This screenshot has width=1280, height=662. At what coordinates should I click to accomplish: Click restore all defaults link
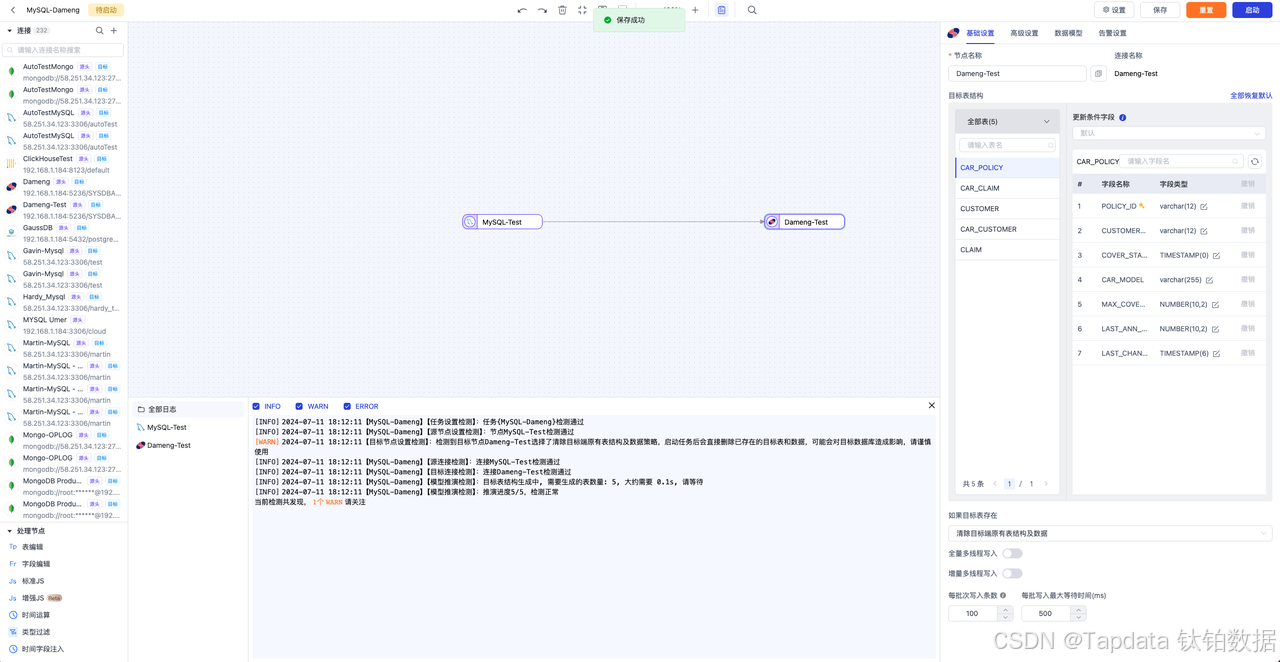click(x=1251, y=96)
